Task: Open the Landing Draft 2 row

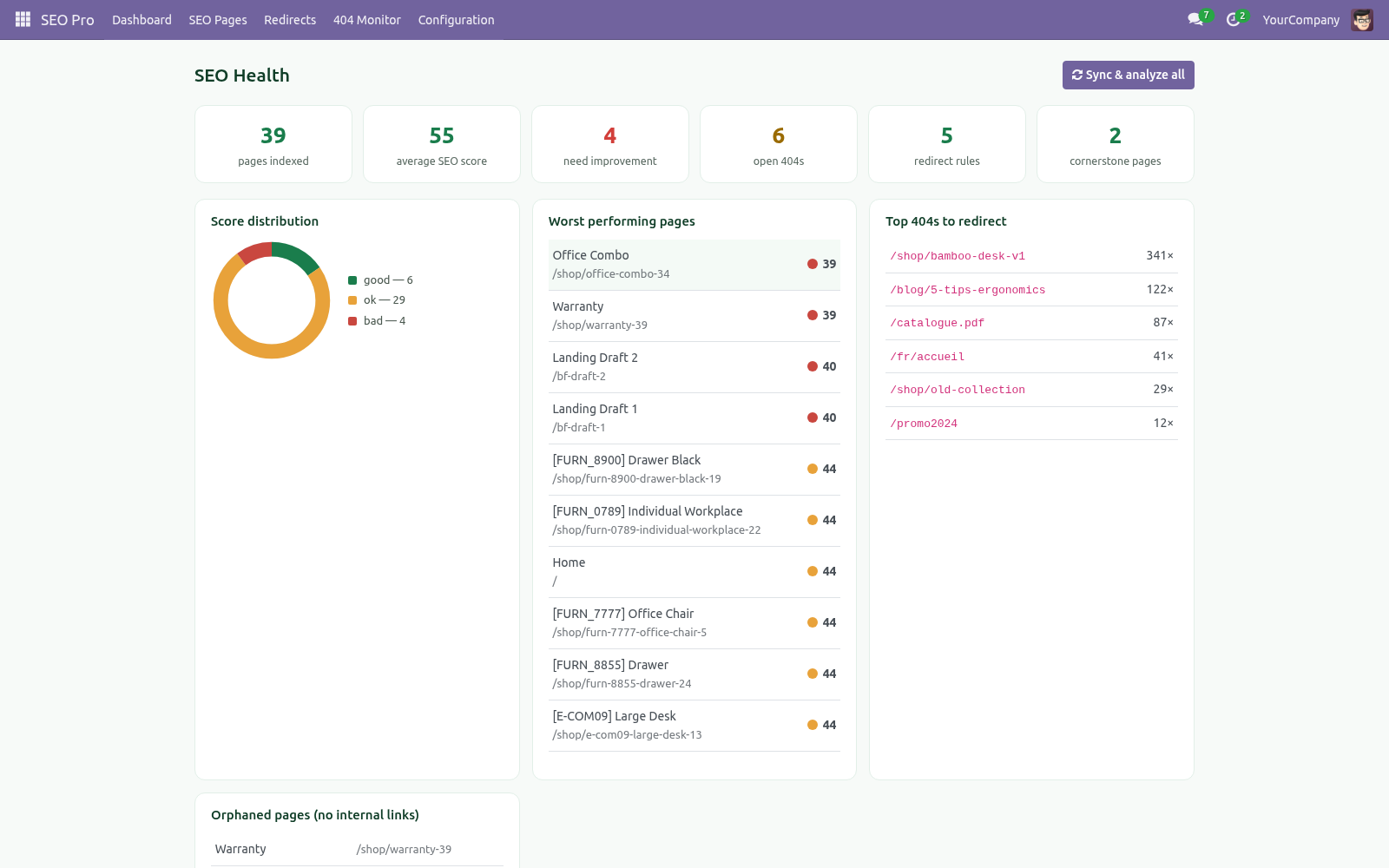Action: pos(694,367)
